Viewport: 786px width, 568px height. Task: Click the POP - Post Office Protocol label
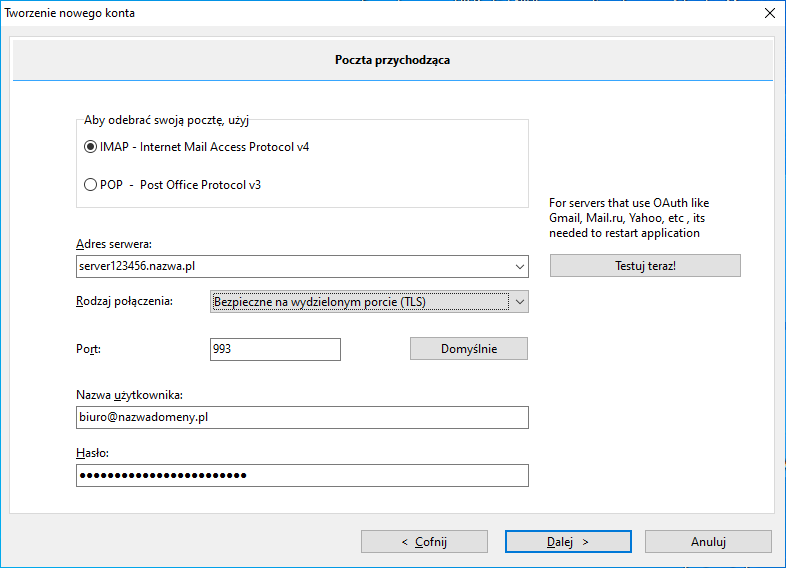pos(180,185)
